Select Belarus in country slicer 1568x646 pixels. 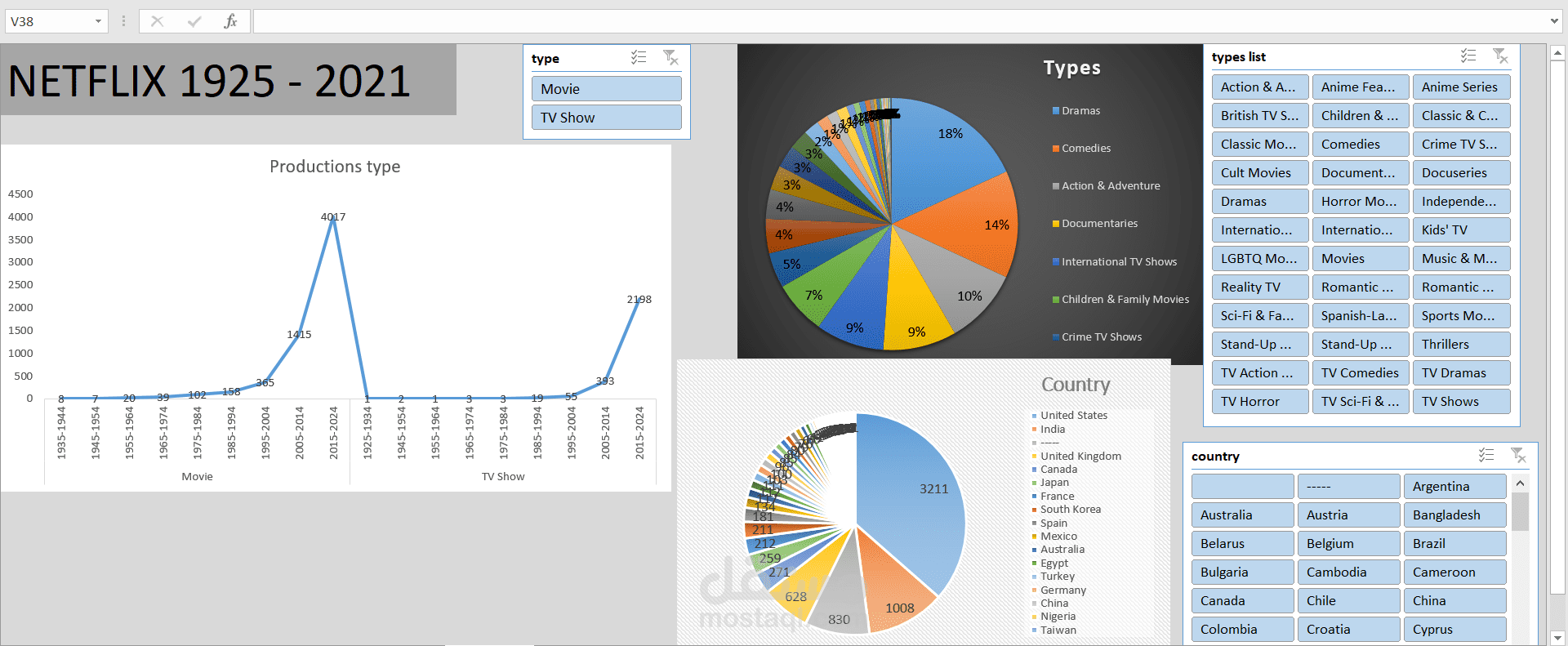click(1243, 544)
